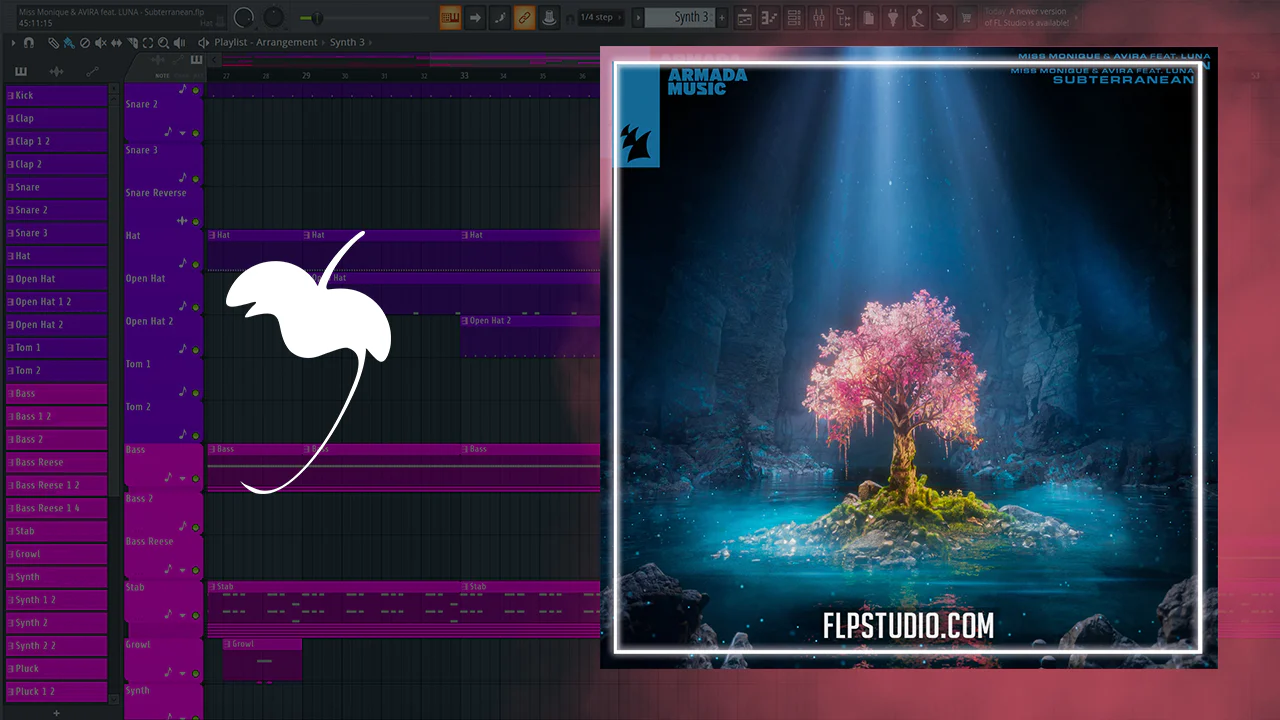Open the Playlist options menu arrow
1280x720 pixels.
pyautogui.click(x=13, y=42)
